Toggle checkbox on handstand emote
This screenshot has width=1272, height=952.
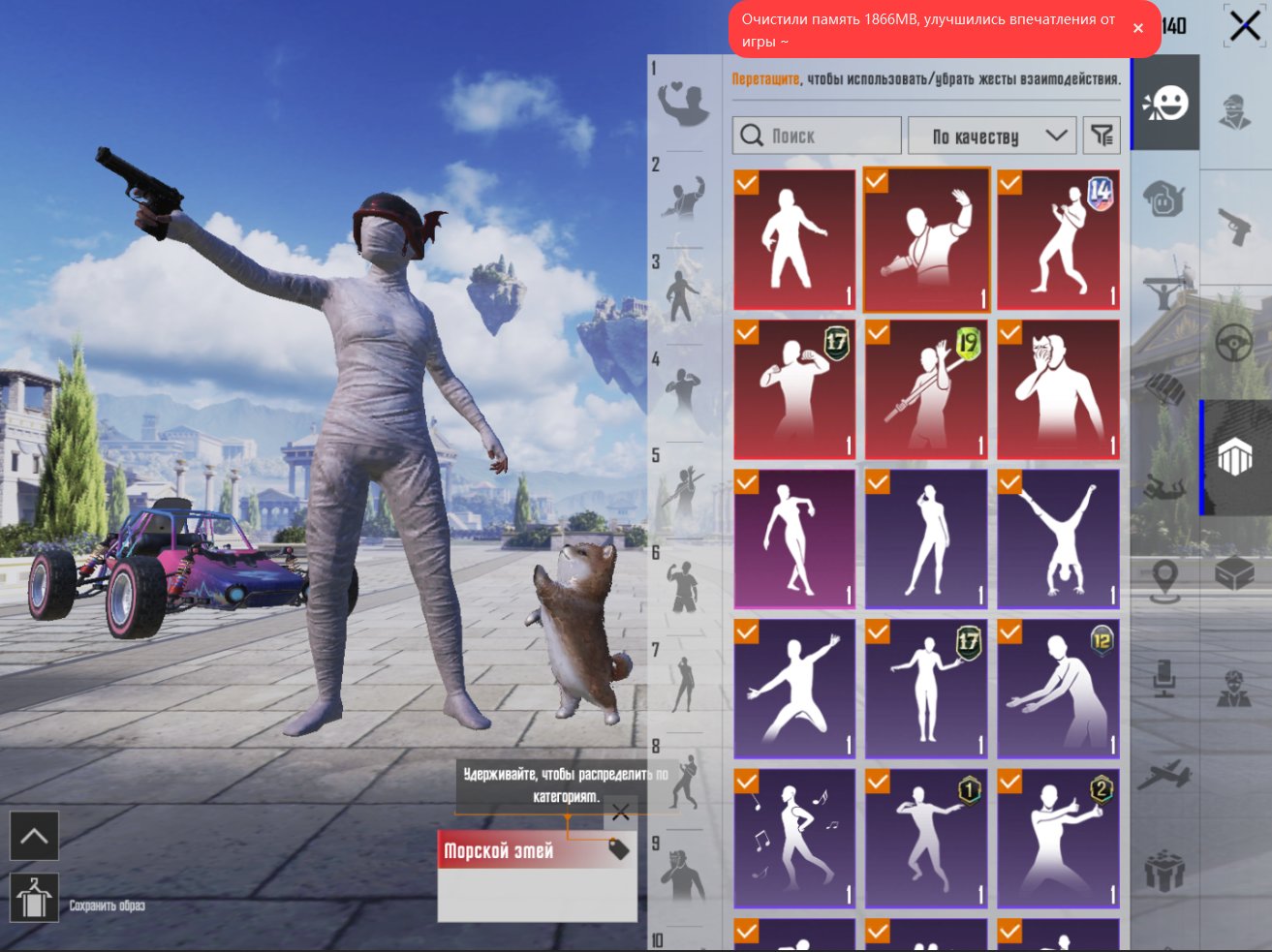(1009, 482)
